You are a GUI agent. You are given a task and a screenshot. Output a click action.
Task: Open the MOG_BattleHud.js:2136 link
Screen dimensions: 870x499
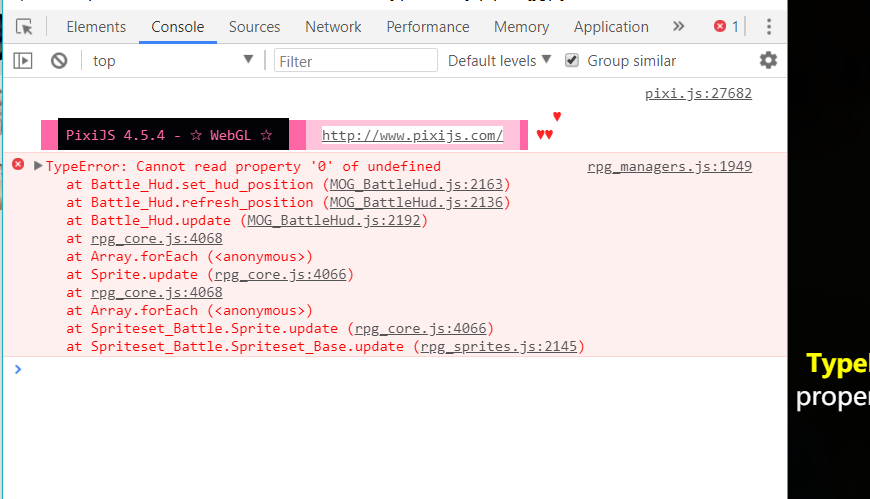click(x=416, y=203)
